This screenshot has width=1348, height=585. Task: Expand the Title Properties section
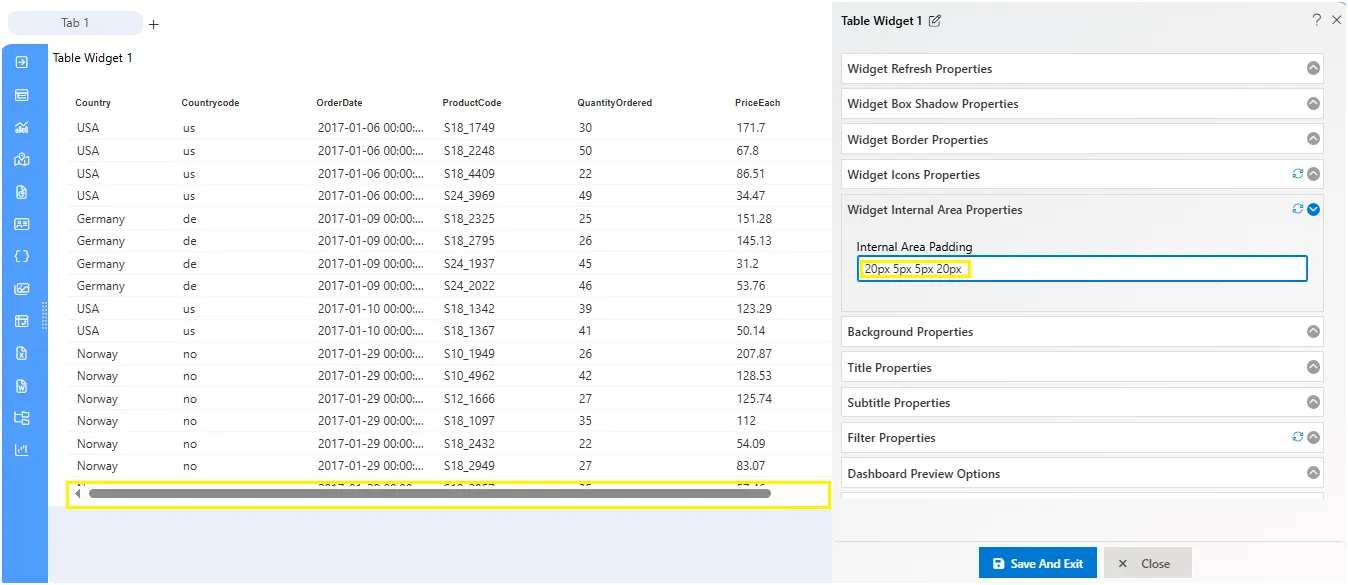point(1083,367)
